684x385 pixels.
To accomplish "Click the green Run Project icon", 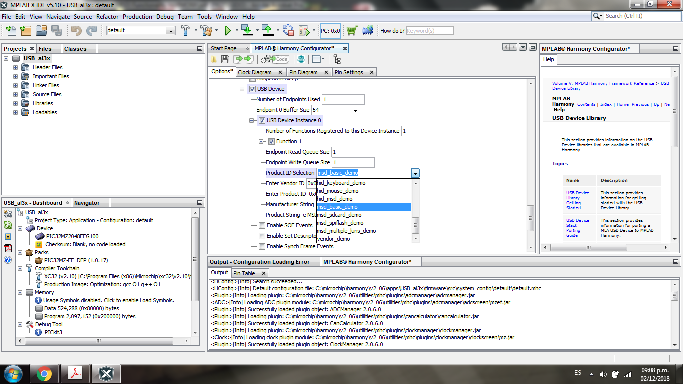I will 227,31.
